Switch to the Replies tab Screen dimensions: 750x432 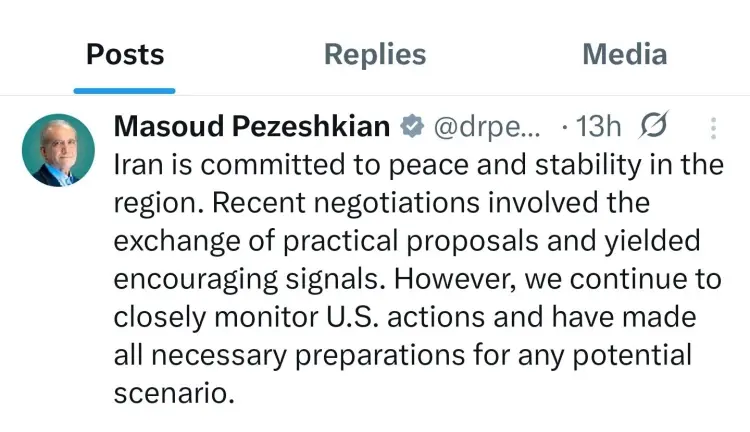pyautogui.click(x=375, y=54)
